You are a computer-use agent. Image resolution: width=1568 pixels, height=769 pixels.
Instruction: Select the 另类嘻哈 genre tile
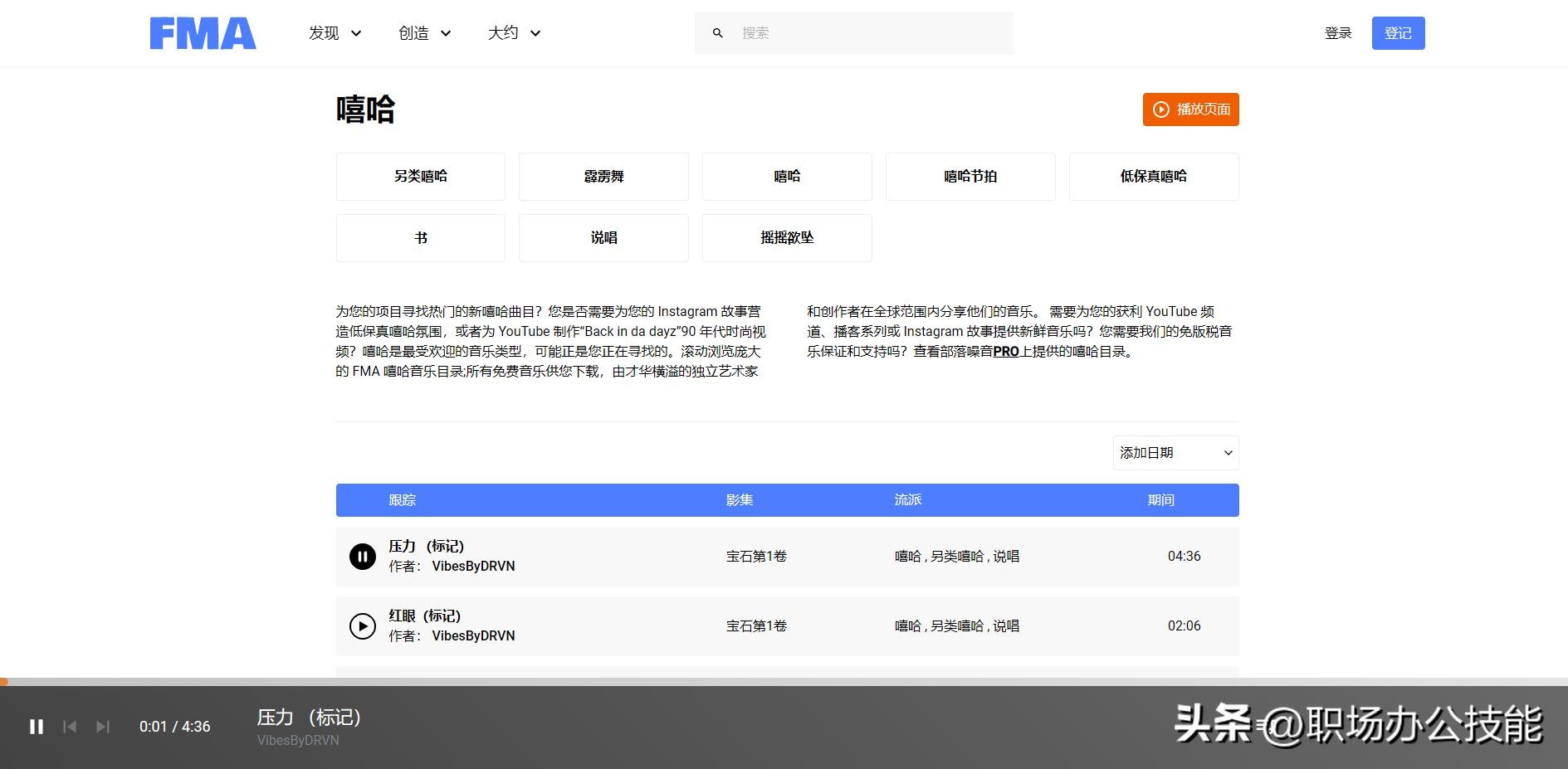[x=421, y=177]
